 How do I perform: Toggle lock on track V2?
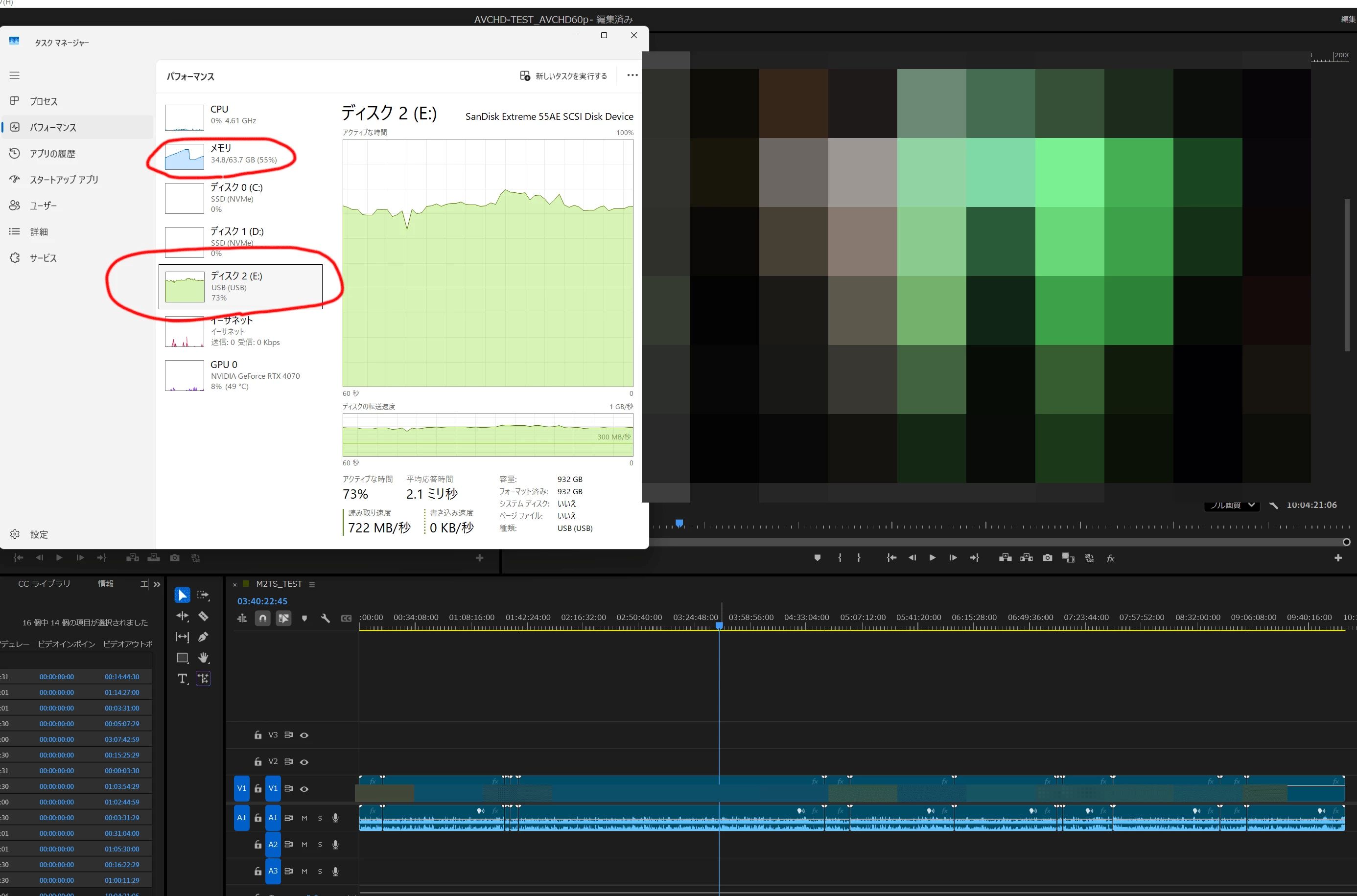point(258,762)
